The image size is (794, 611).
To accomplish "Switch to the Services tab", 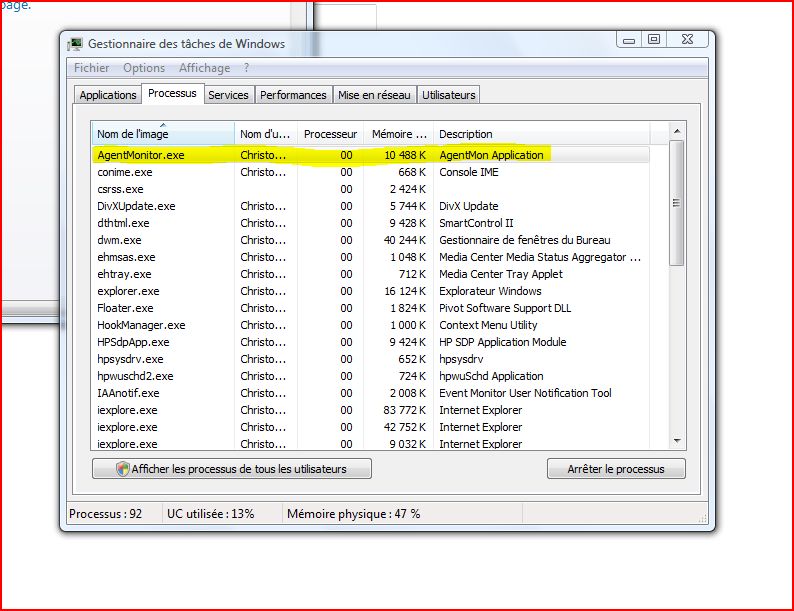I will tap(228, 95).
